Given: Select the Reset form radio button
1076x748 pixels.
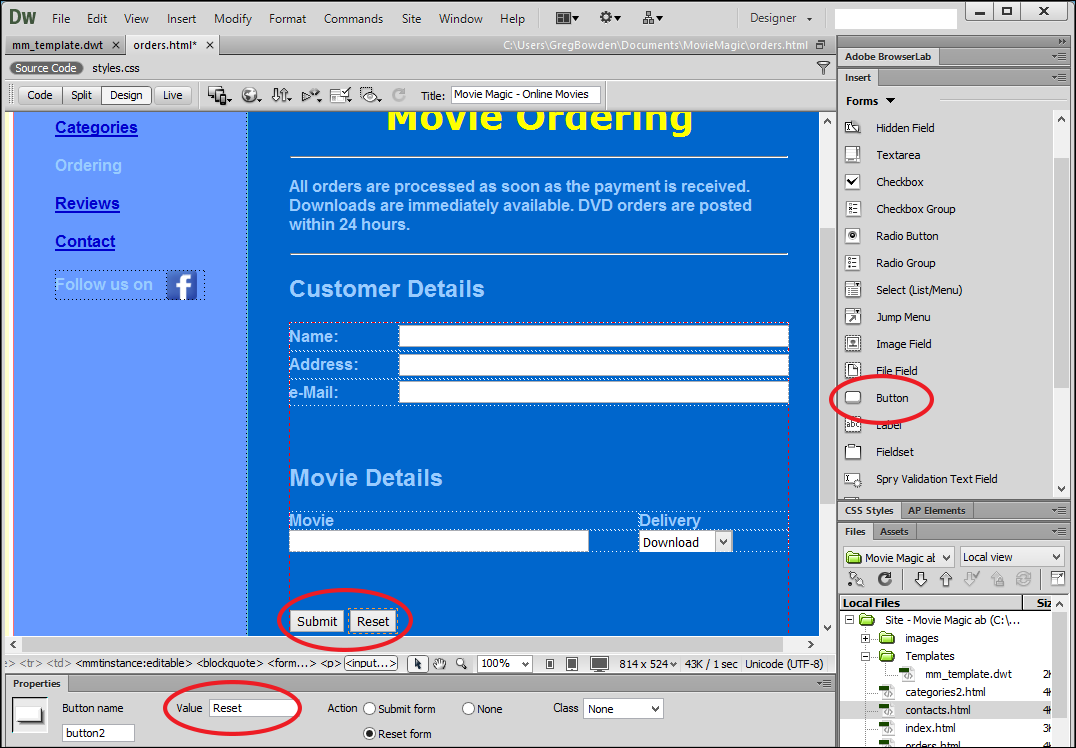Looking at the screenshot, I should [x=369, y=734].
